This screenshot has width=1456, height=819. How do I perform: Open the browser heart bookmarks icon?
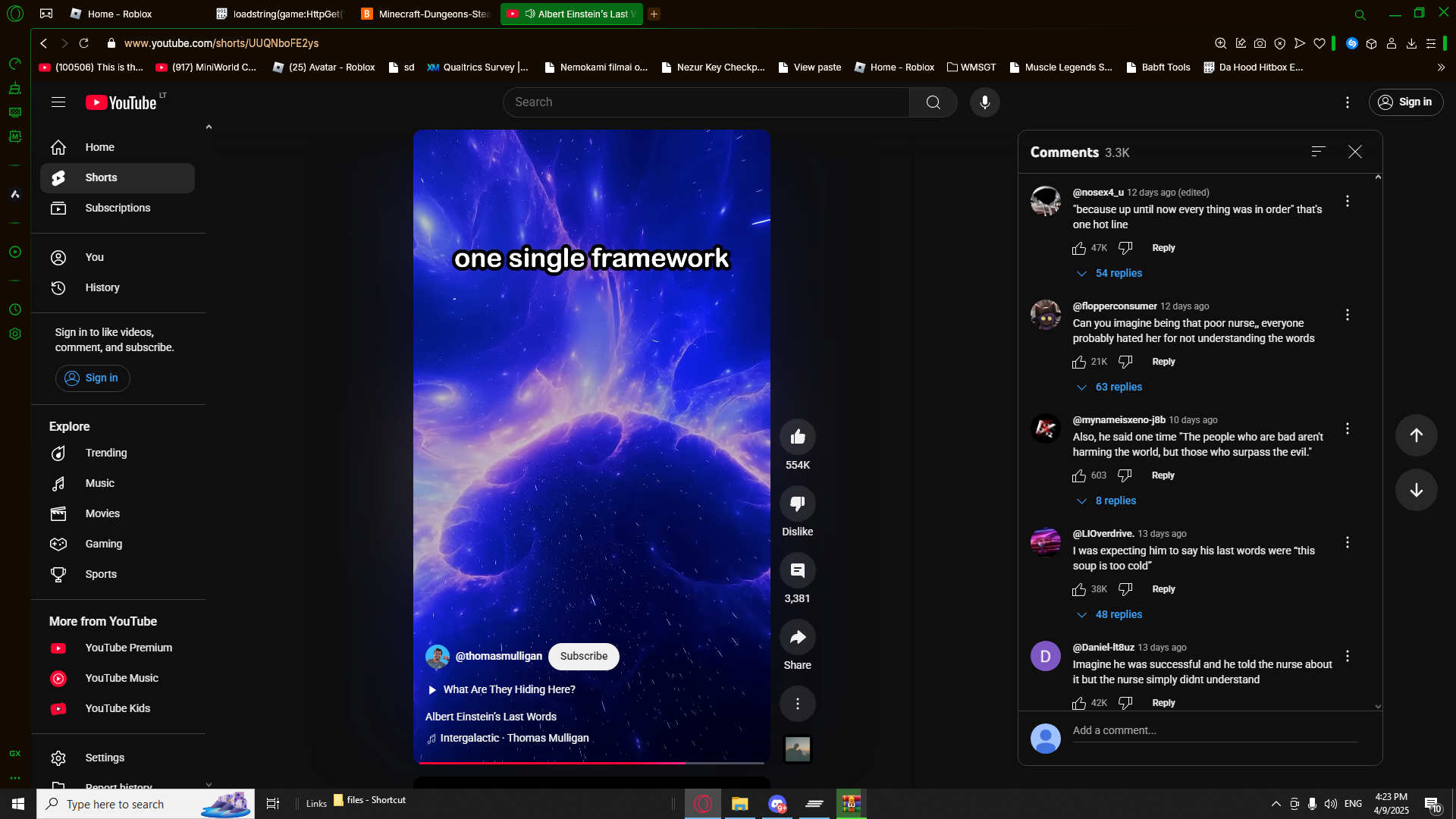coord(1319,43)
